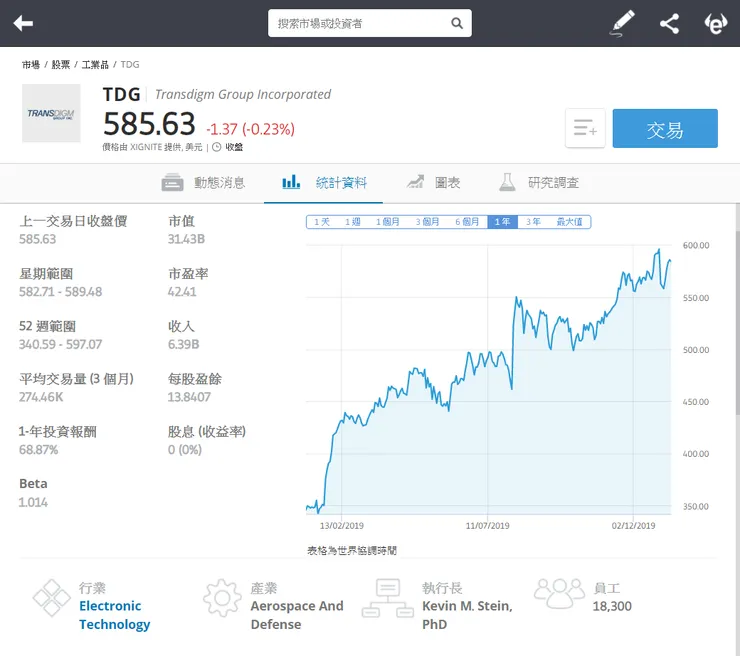Click the 市盈率 value 42.41
Screen dimensions: 740x656
[x=182, y=292]
